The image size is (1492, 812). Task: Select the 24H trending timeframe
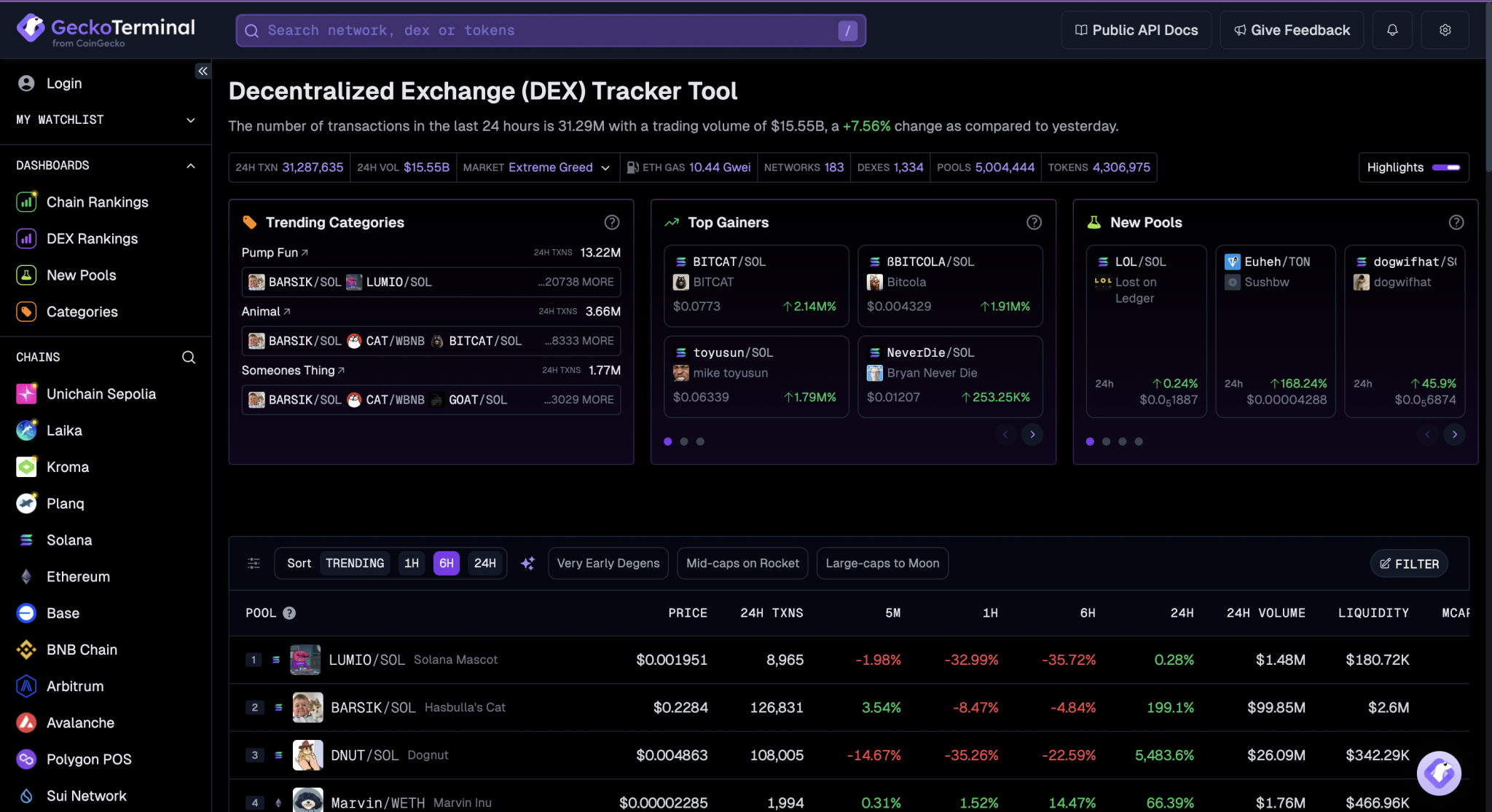(484, 563)
